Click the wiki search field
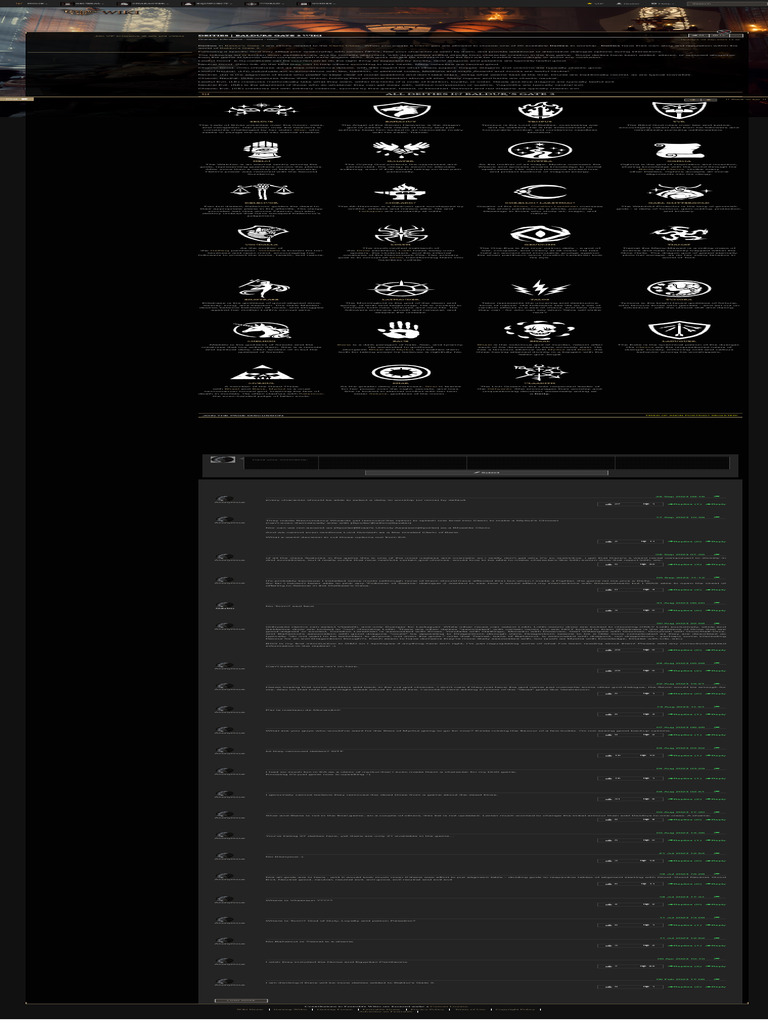The width and height of the screenshot is (768, 1024). click(728, 3)
